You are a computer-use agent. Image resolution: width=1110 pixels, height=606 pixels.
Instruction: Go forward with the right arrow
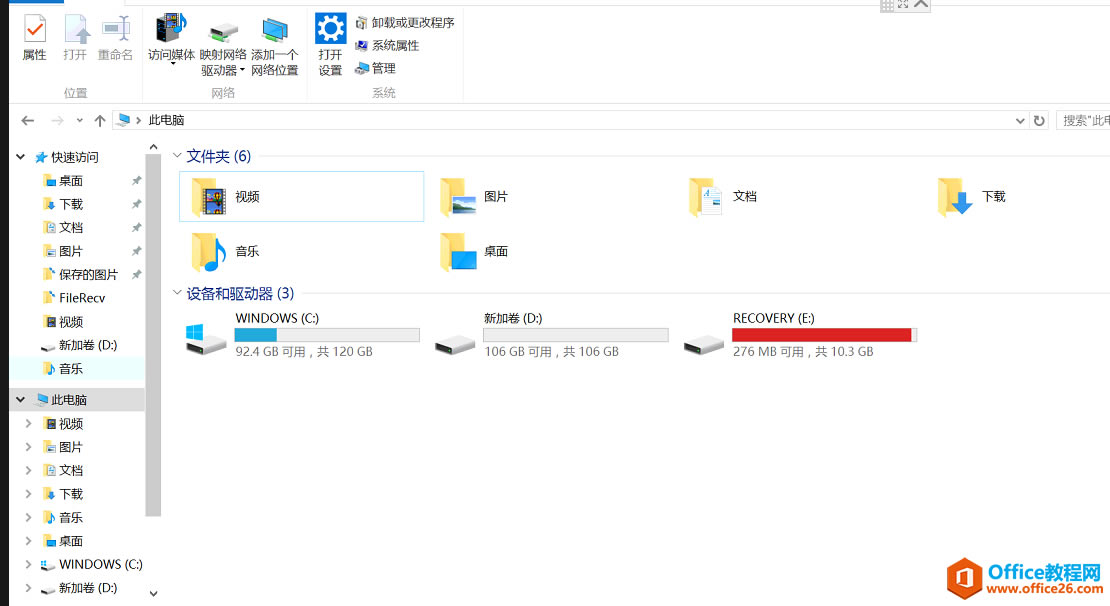[x=57, y=120]
